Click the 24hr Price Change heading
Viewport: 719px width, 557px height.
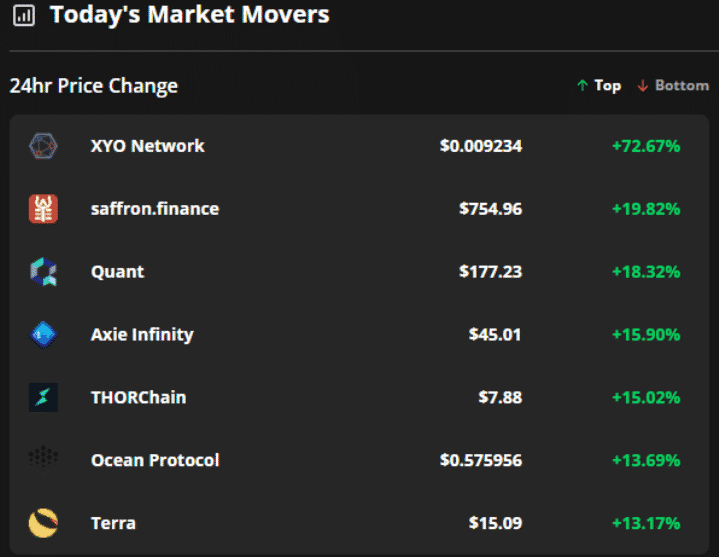click(94, 86)
